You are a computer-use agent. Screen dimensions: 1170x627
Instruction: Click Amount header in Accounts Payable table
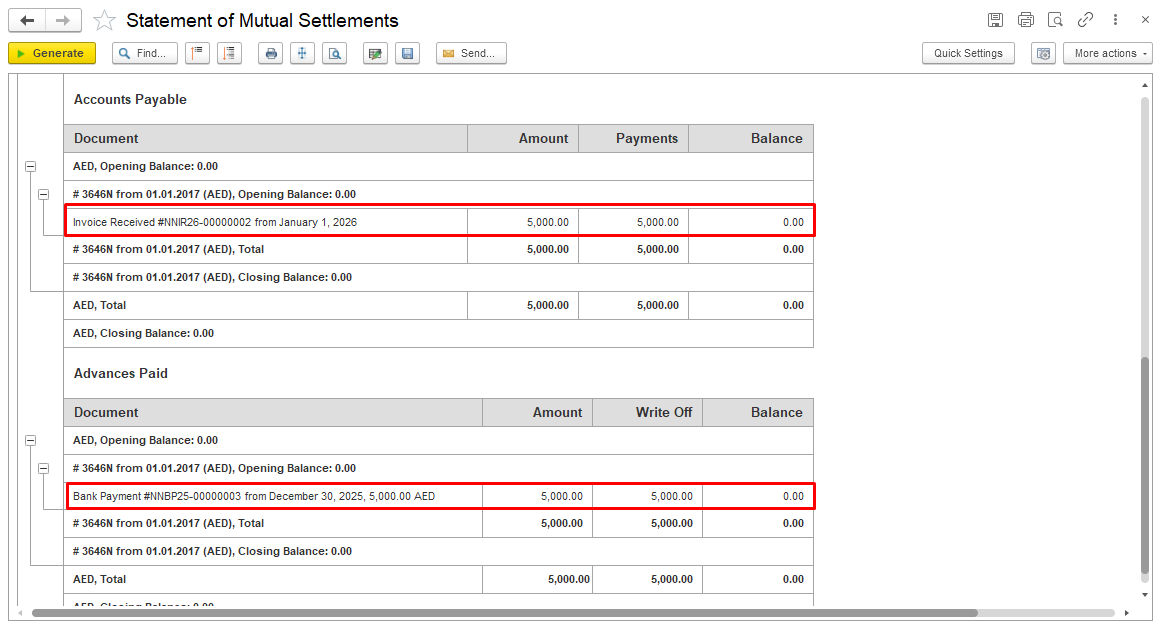[x=523, y=138]
